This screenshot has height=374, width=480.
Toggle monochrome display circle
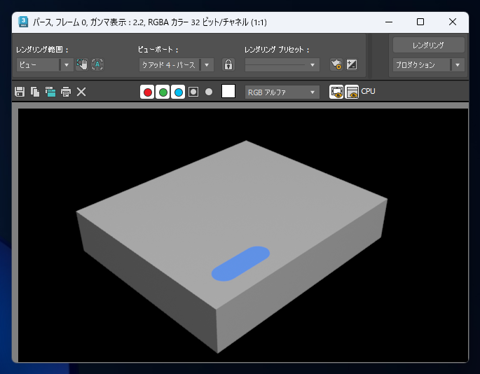click(x=209, y=92)
